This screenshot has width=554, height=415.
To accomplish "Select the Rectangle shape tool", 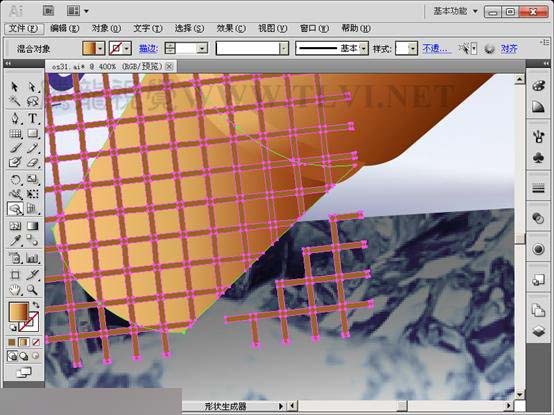I will click(x=32, y=134).
